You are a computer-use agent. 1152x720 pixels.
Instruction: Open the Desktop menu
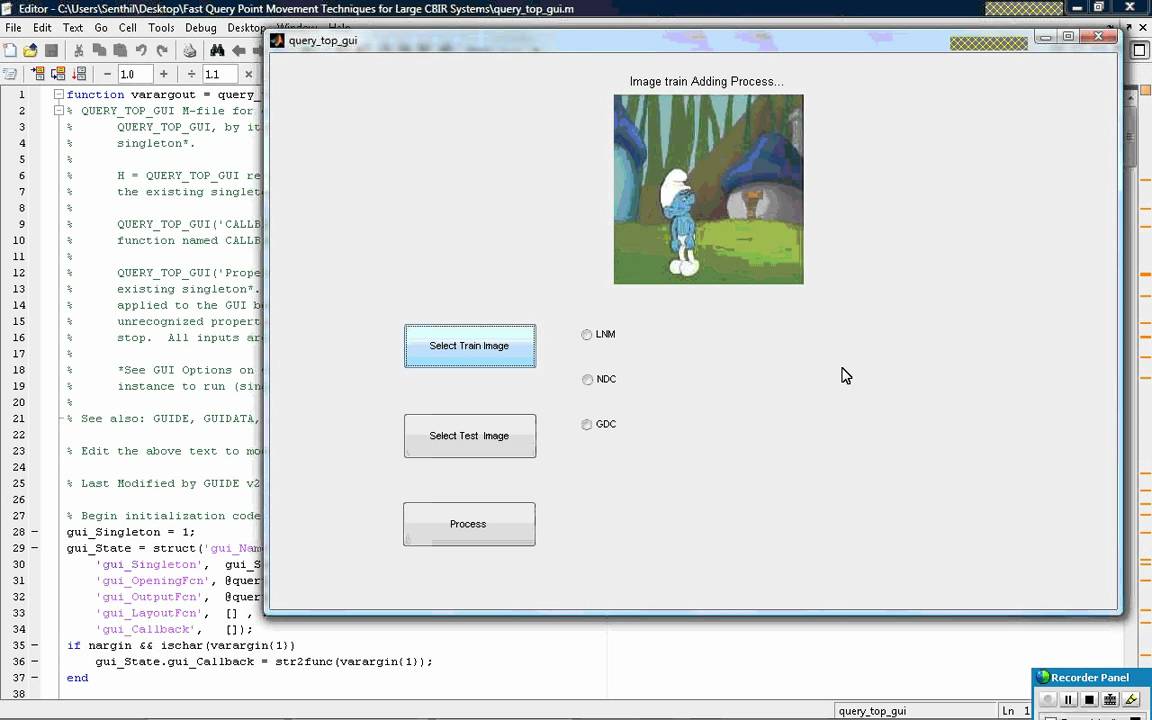click(x=245, y=27)
